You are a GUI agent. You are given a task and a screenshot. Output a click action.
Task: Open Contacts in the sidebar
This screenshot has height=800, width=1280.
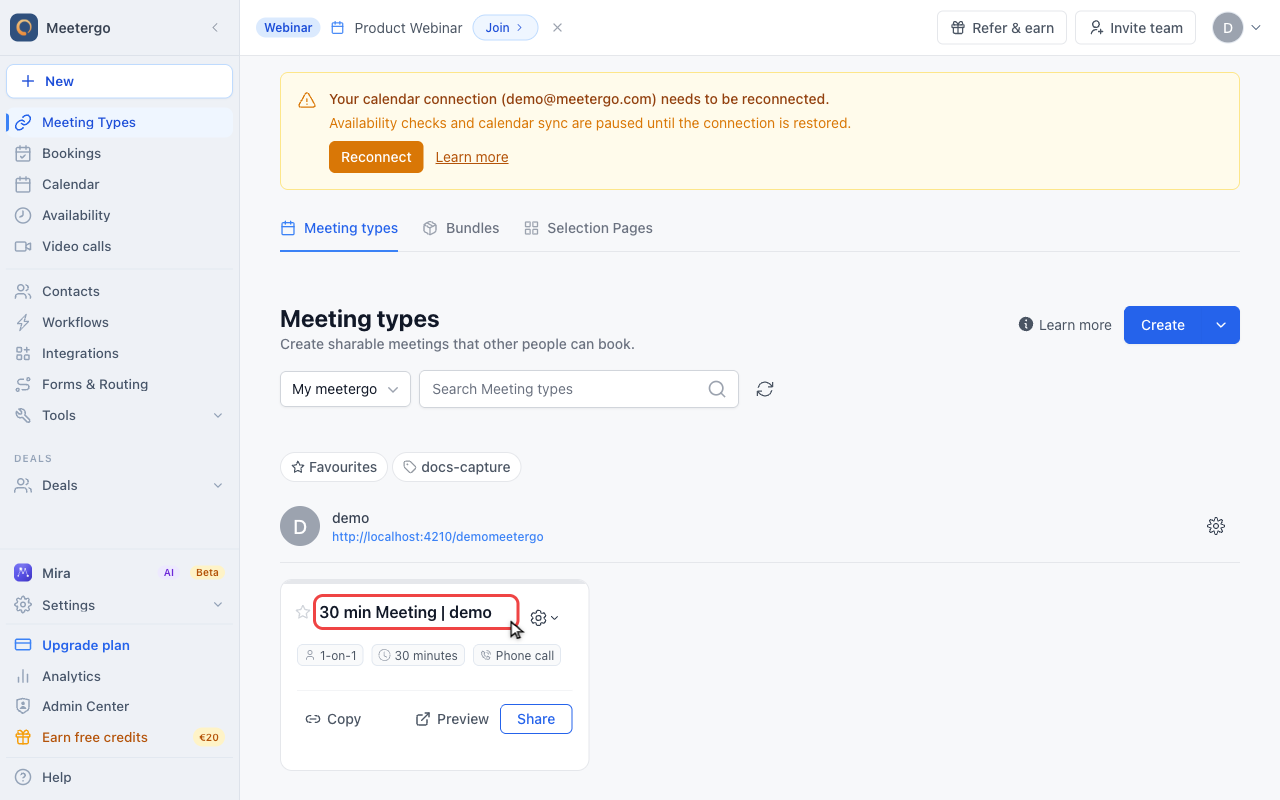tap(120, 291)
